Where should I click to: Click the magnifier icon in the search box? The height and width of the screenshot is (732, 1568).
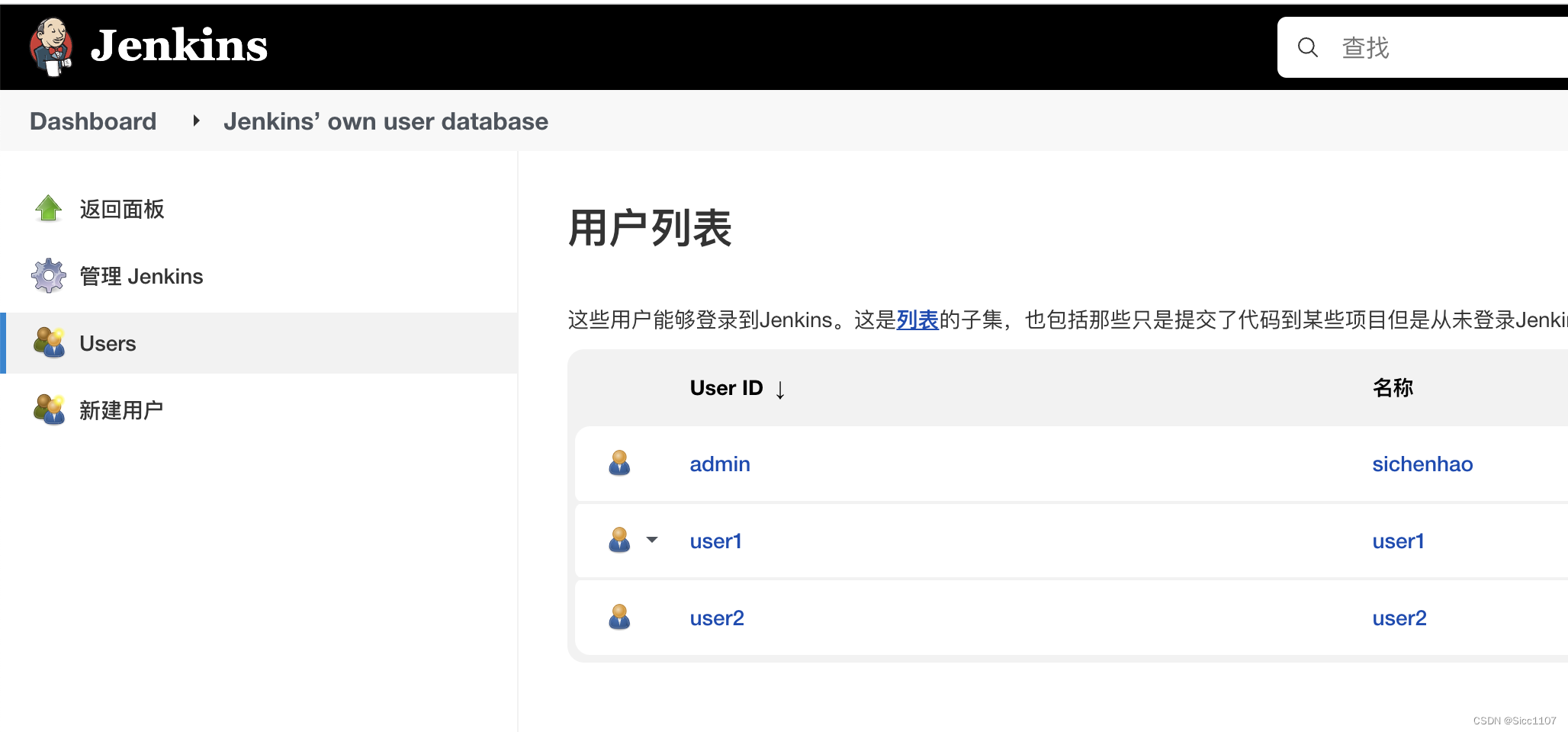click(1308, 47)
